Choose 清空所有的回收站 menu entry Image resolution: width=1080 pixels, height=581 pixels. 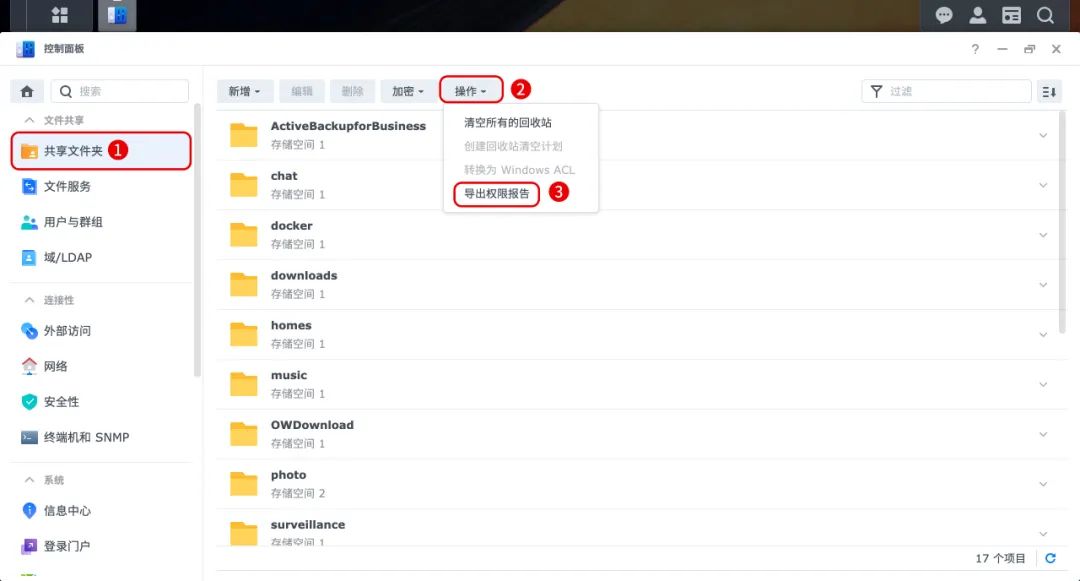click(507, 123)
